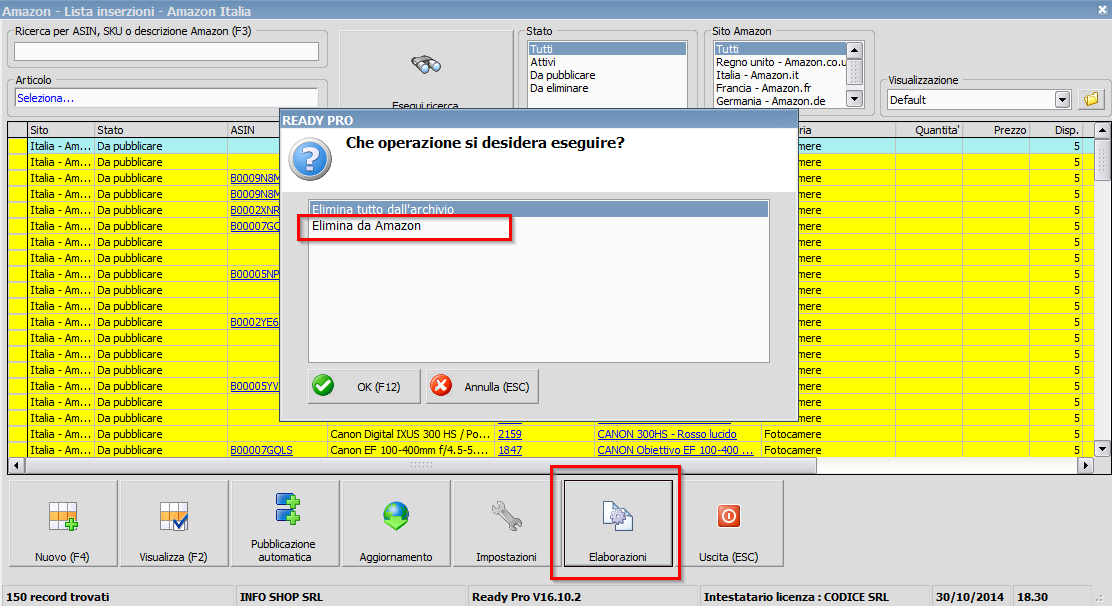Screen dimensions: 1112x606
Task: Open 'CANON 300HS - Rosso lucido' link
Action: (667, 434)
